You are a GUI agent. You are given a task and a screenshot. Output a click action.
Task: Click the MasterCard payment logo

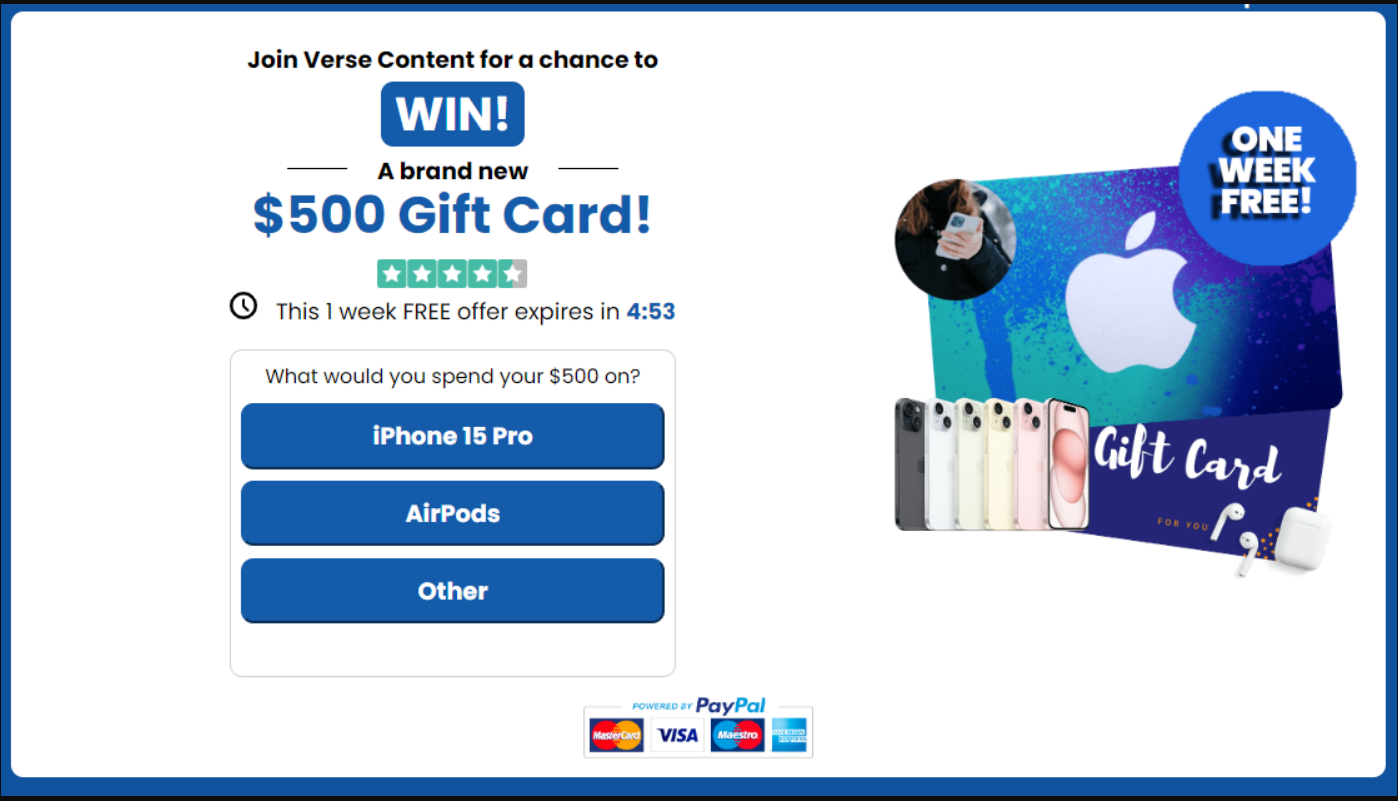coord(616,736)
